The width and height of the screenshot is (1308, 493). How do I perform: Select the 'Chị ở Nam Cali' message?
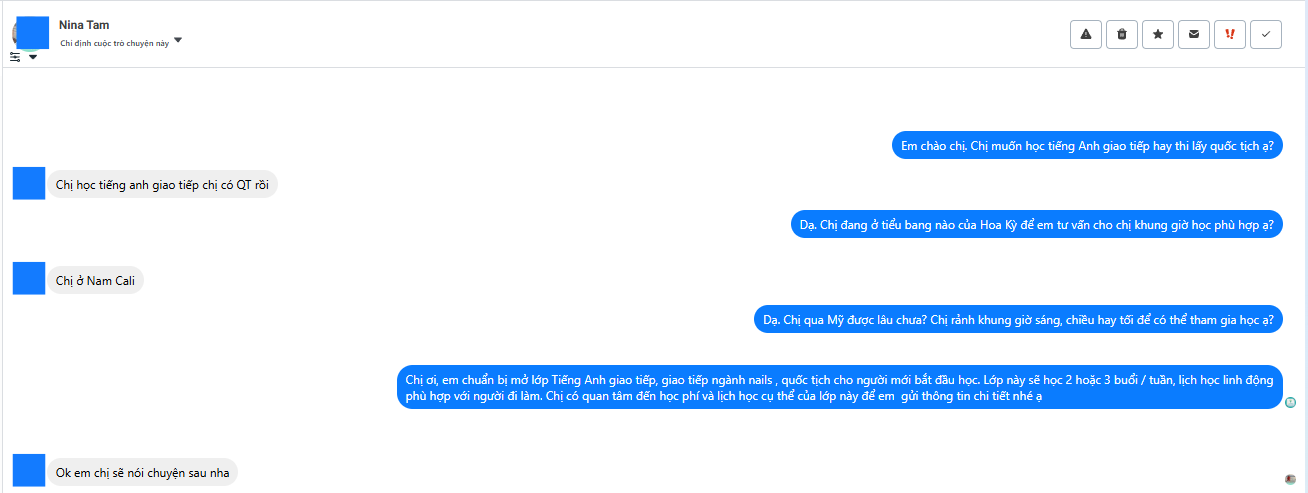(x=95, y=281)
